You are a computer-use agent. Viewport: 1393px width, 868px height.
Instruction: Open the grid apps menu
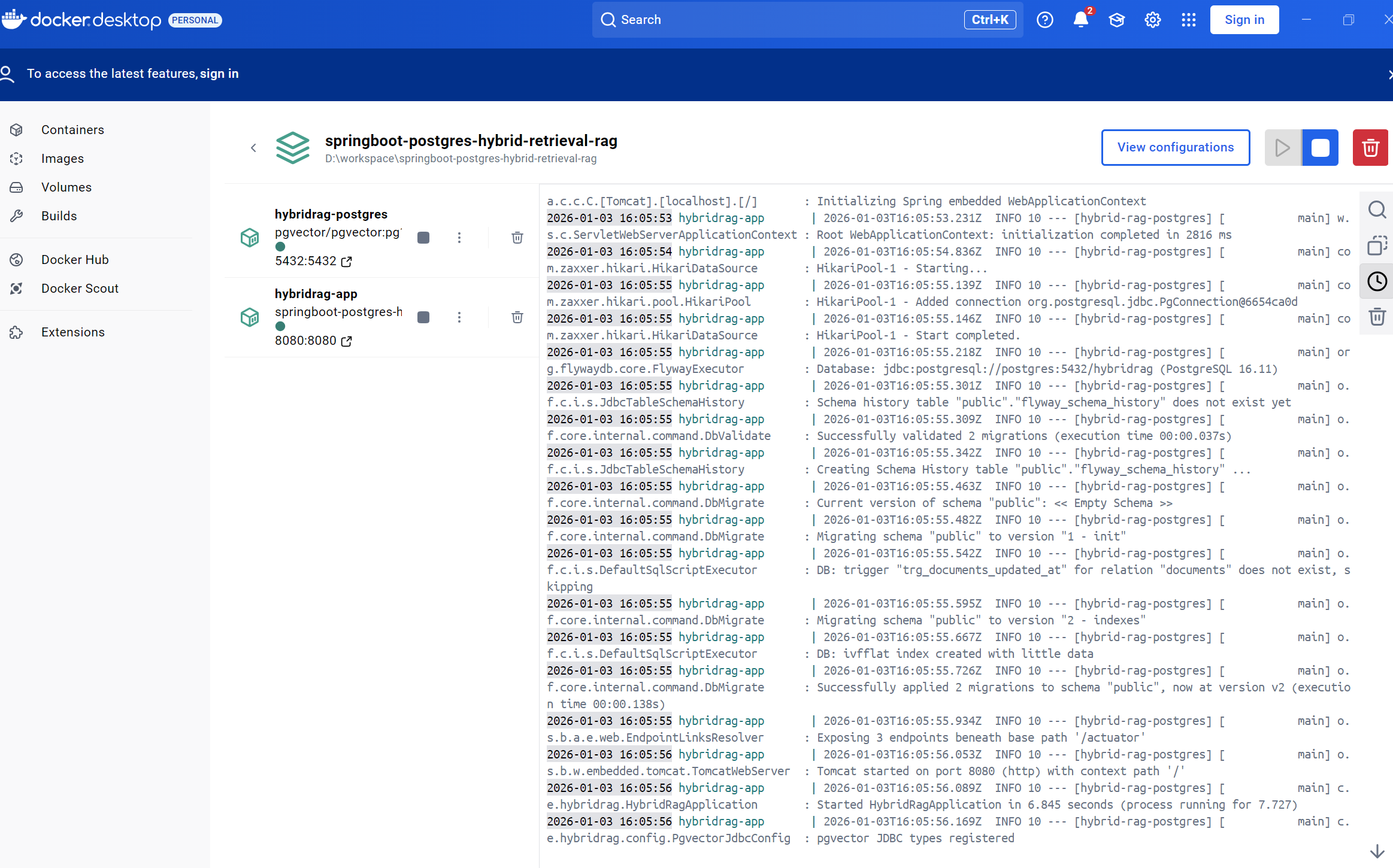pyautogui.click(x=1189, y=19)
